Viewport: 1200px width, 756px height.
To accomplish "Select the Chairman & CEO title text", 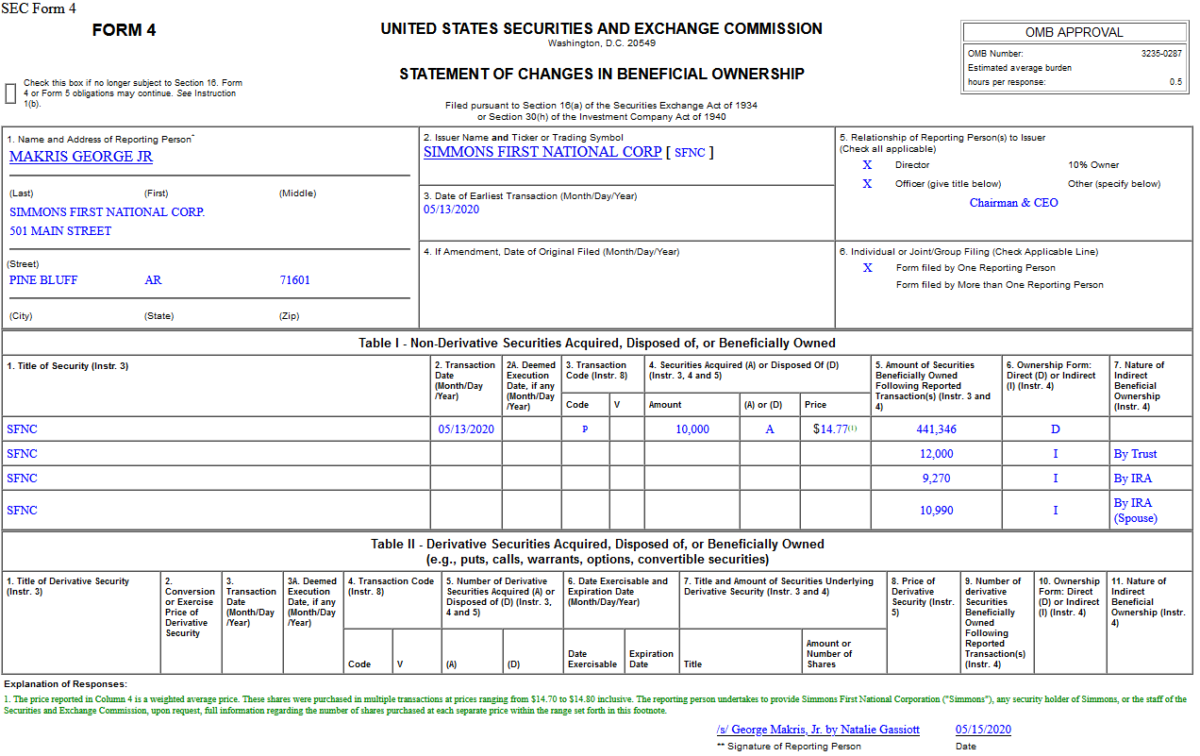I will [x=1014, y=203].
